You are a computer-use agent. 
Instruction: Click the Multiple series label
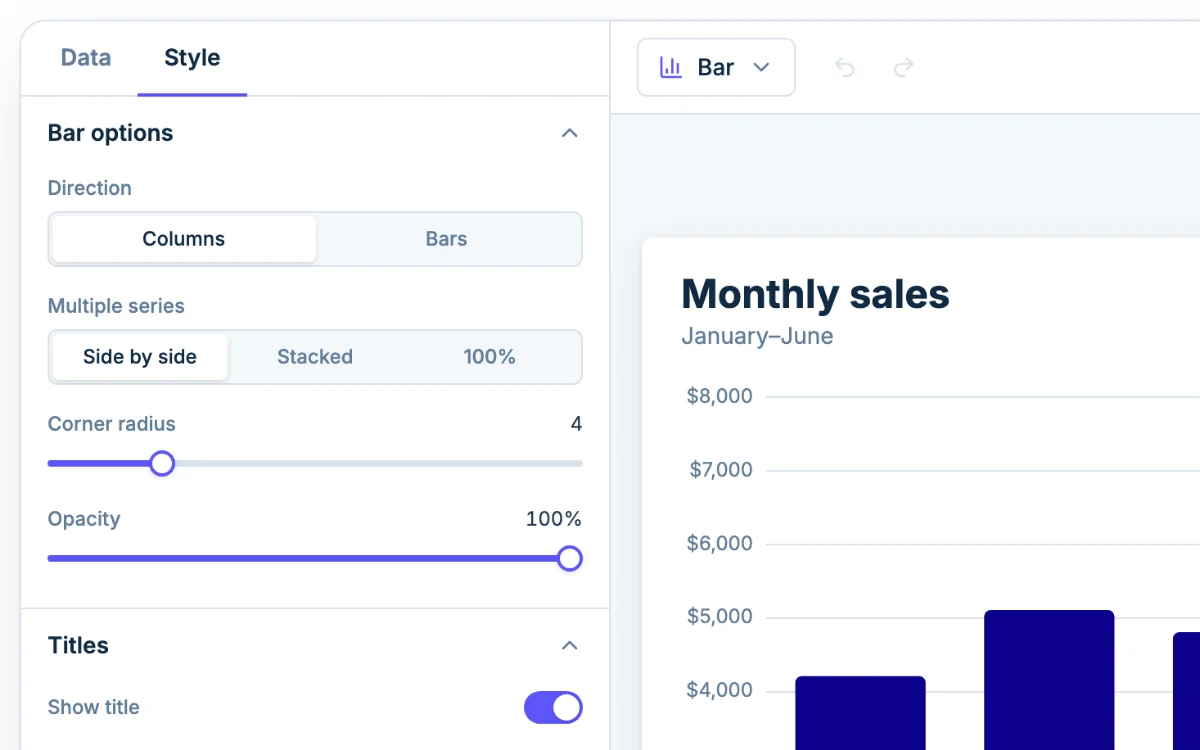point(116,306)
